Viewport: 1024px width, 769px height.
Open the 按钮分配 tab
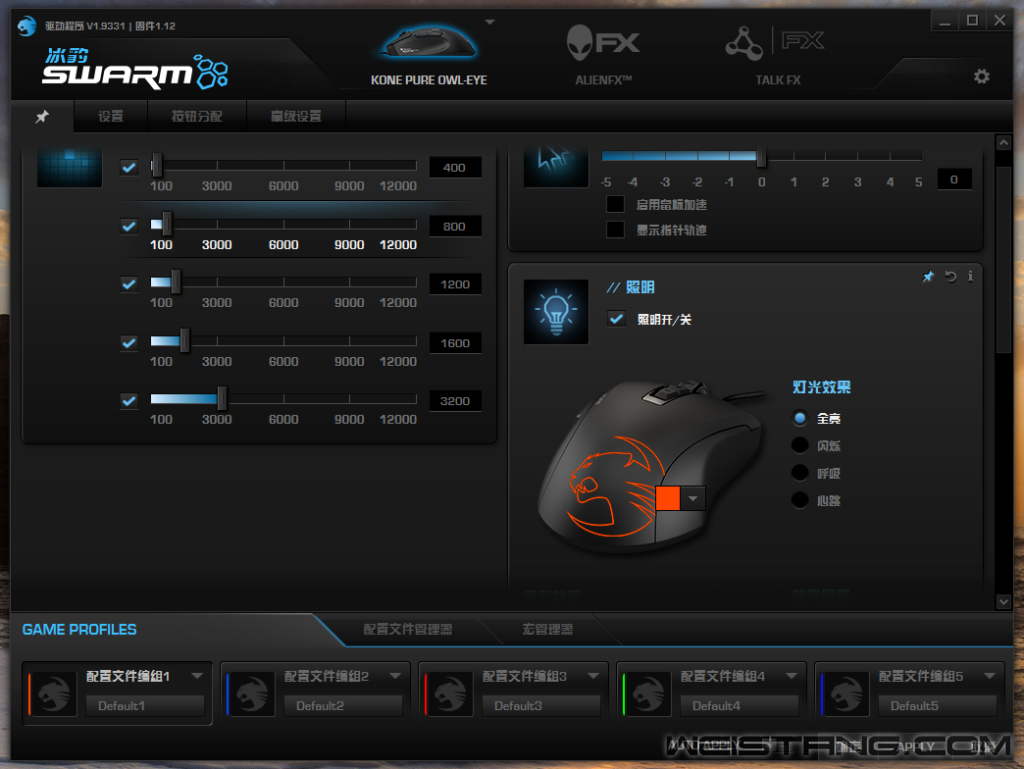click(x=197, y=116)
